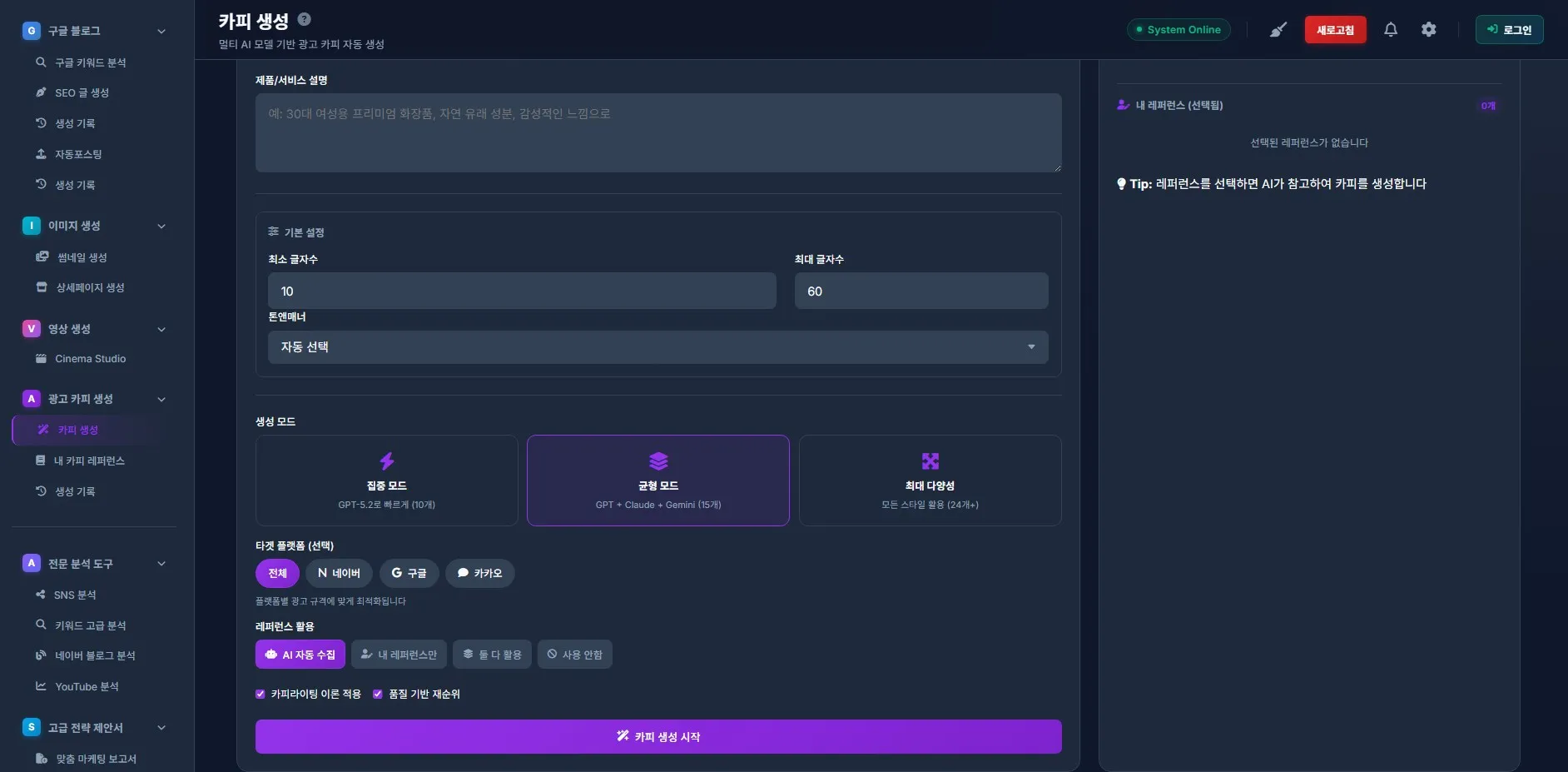This screenshot has width=1568, height=772.
Task: Click the book icon beside 내 카피 레퍼런스
Action: (40, 461)
